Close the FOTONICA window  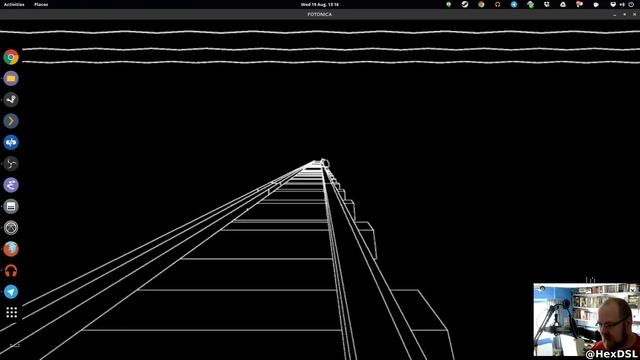pyautogui.click(x=634, y=14)
